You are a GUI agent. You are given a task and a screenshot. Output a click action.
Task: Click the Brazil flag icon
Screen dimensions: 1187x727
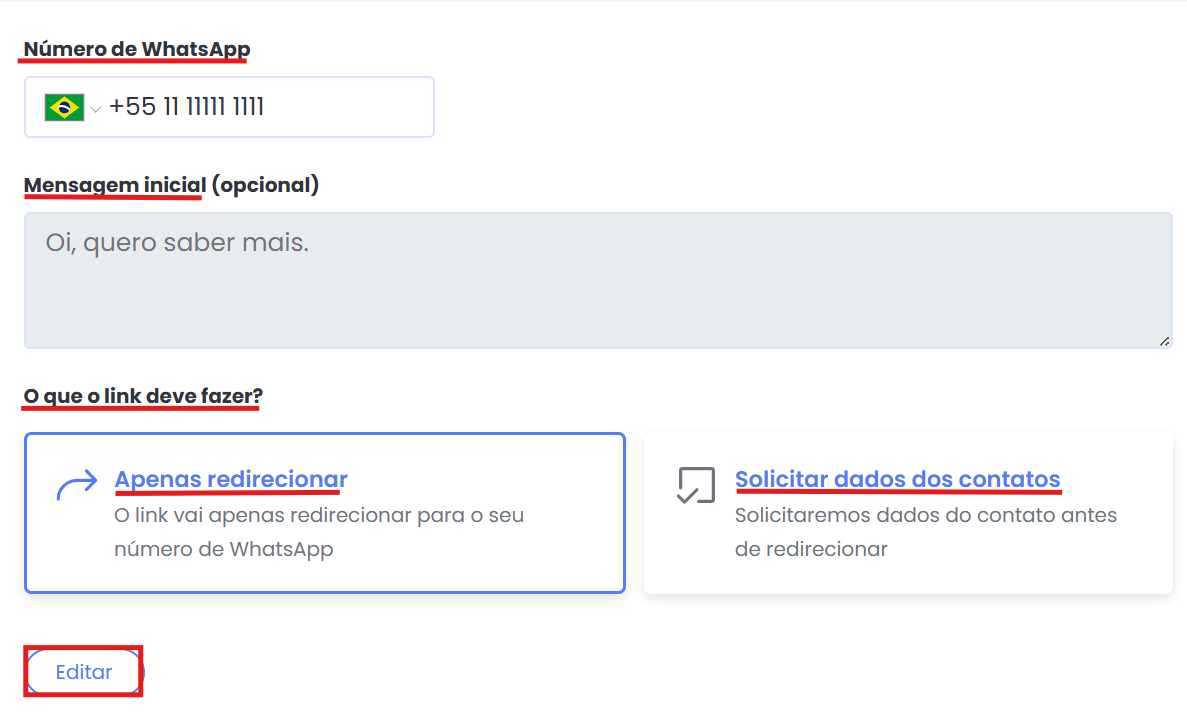(x=64, y=107)
